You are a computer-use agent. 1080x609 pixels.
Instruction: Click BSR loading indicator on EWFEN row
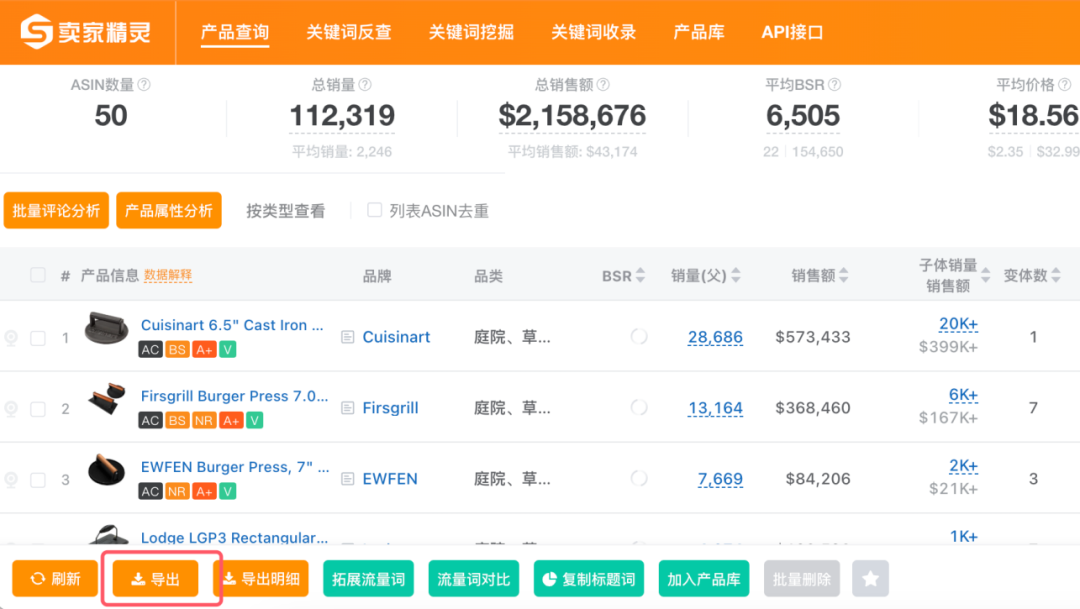[x=638, y=478]
